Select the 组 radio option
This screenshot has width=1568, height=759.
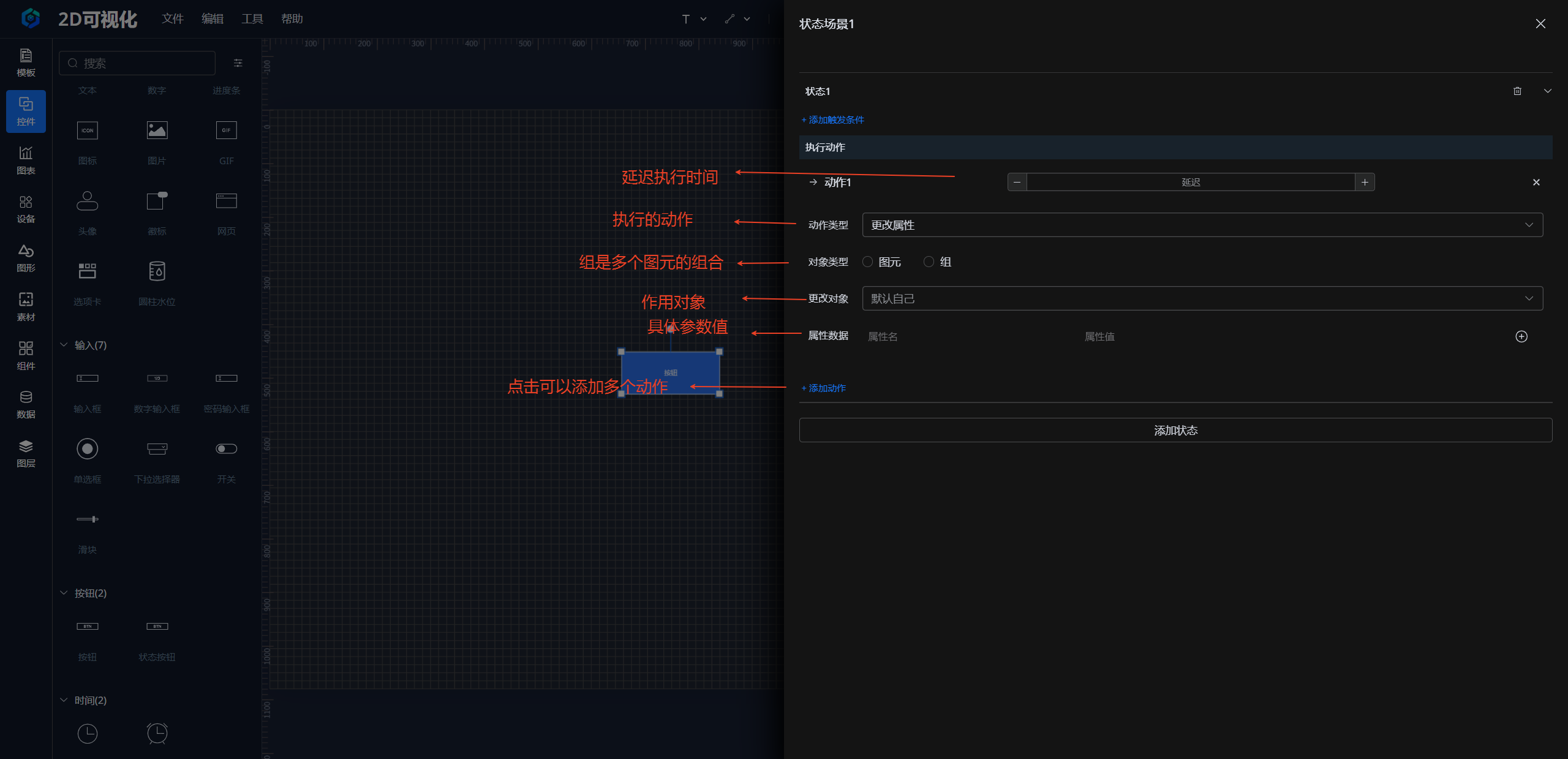click(929, 262)
